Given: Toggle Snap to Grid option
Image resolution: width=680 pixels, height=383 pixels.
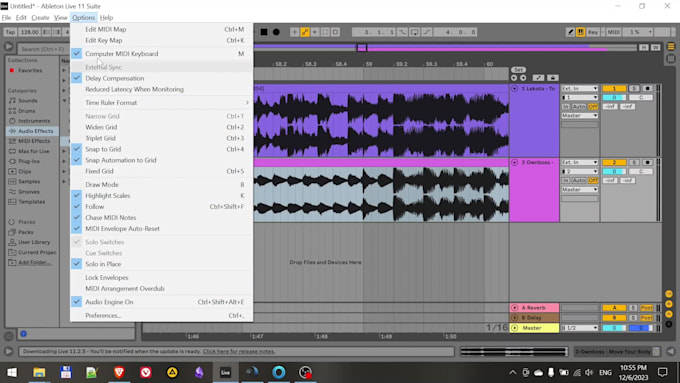Looking at the screenshot, I should tap(161, 149).
